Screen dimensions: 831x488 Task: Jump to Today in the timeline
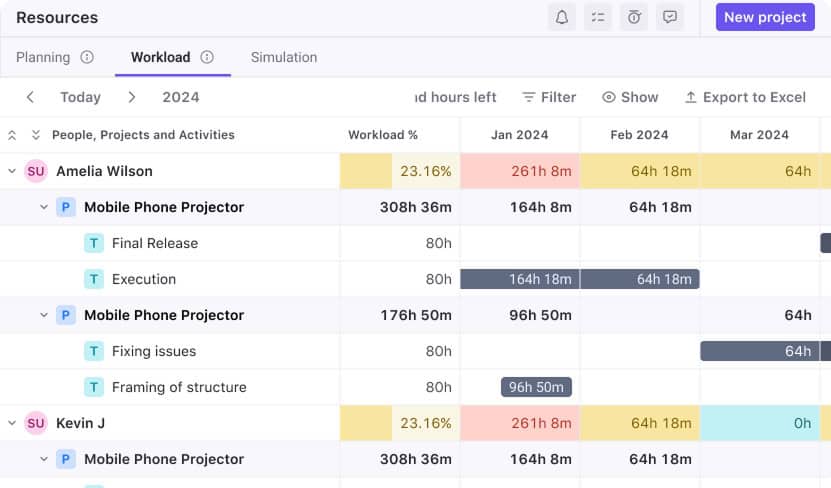(80, 97)
